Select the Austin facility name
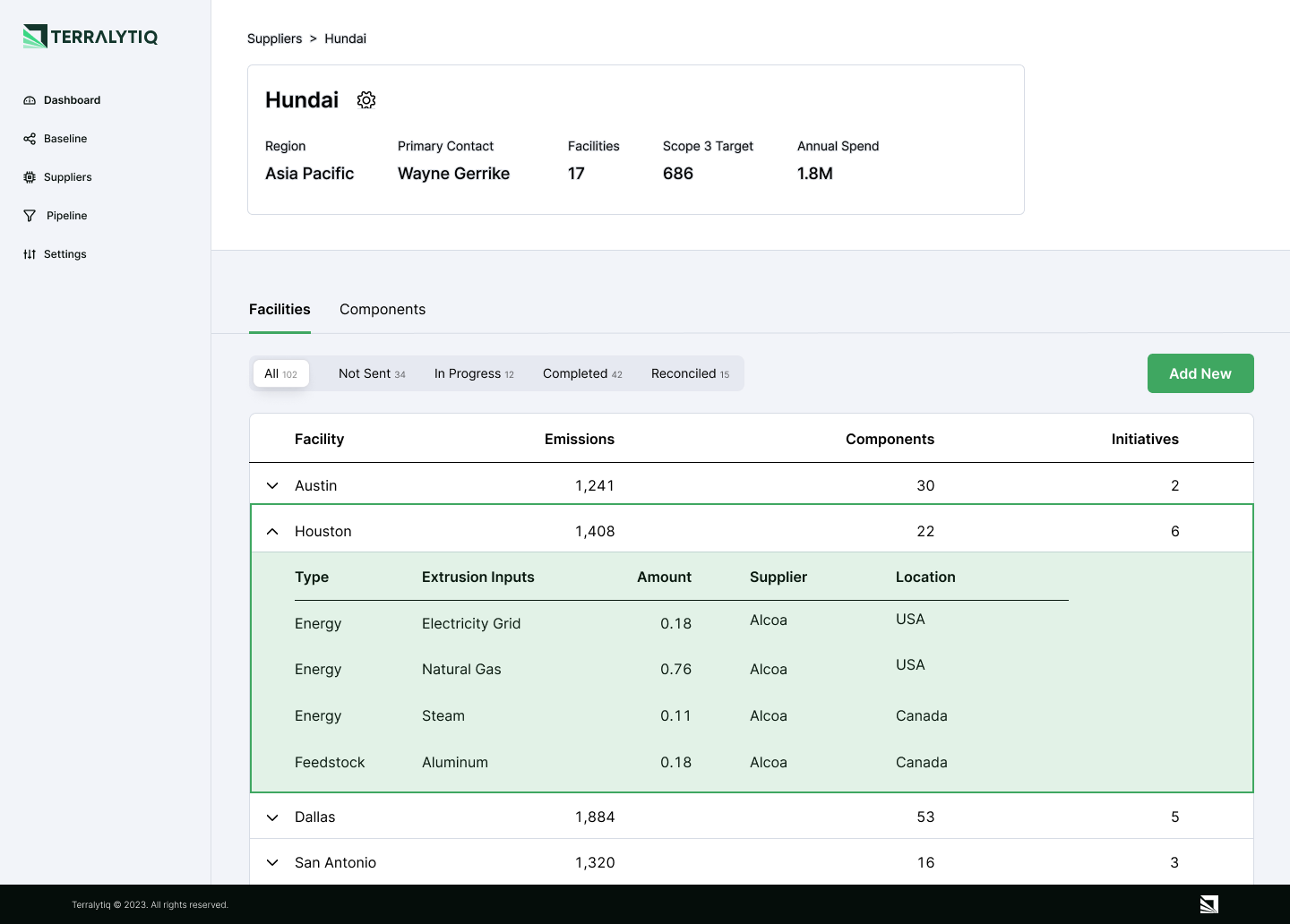The width and height of the screenshot is (1290, 924). (x=315, y=485)
